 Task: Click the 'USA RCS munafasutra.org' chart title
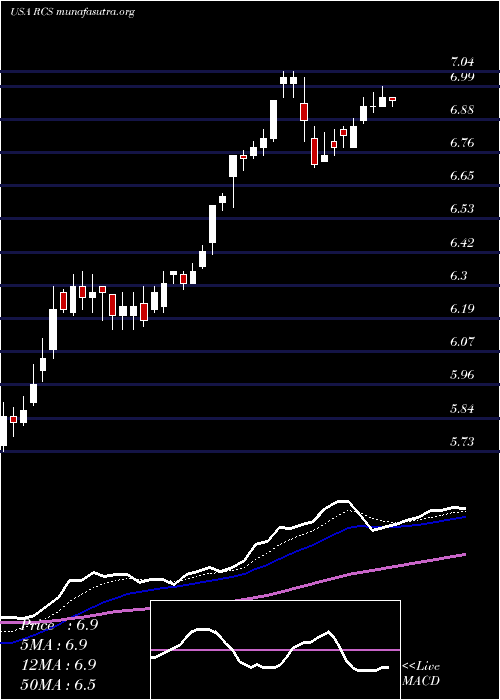[x=72, y=12]
